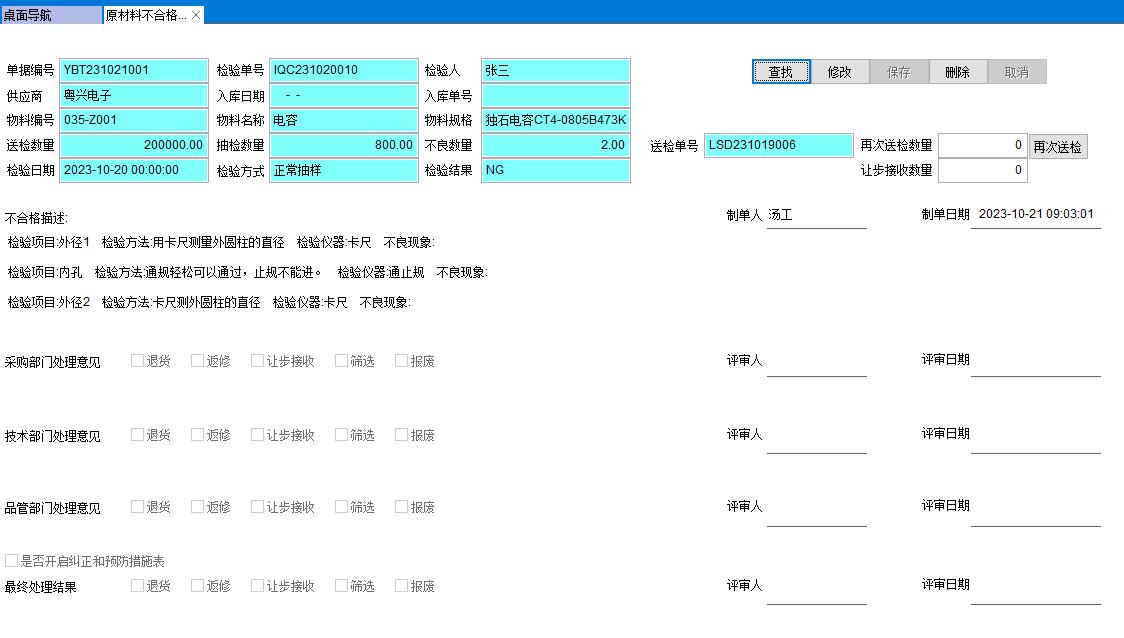Check 退货 for 采购部门处理意见
Screen dimensions: 1124x638
(x=138, y=361)
